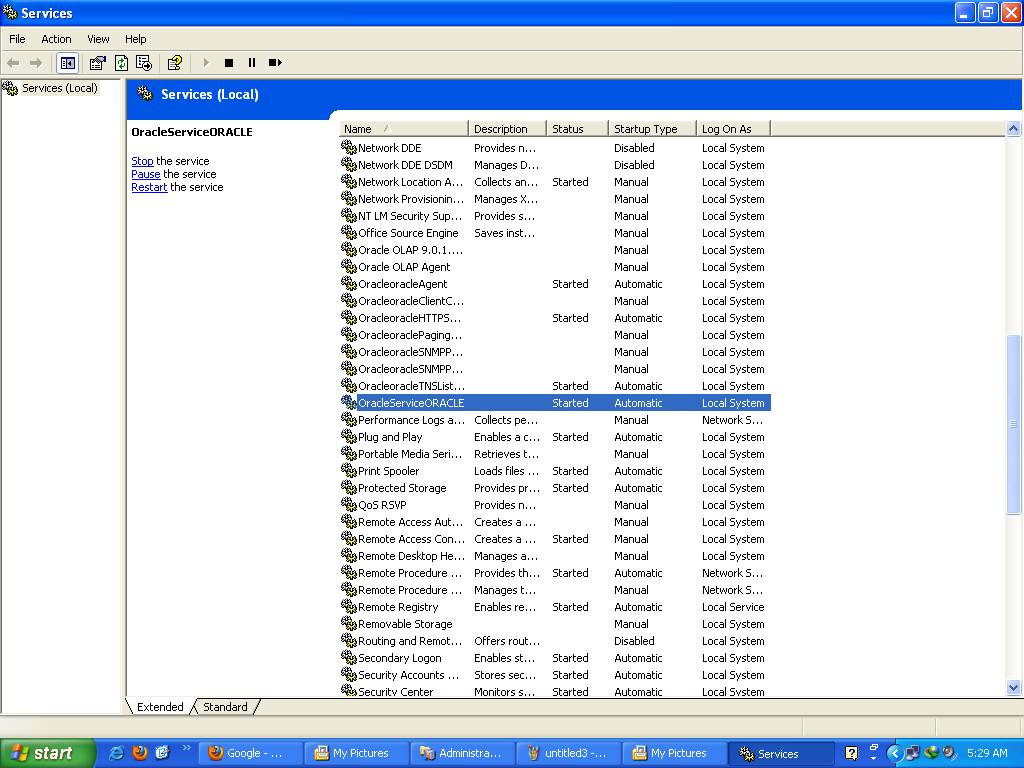Image resolution: width=1024 pixels, height=768 pixels.
Task: Sort by the Log On As column header
Action: coord(733,129)
